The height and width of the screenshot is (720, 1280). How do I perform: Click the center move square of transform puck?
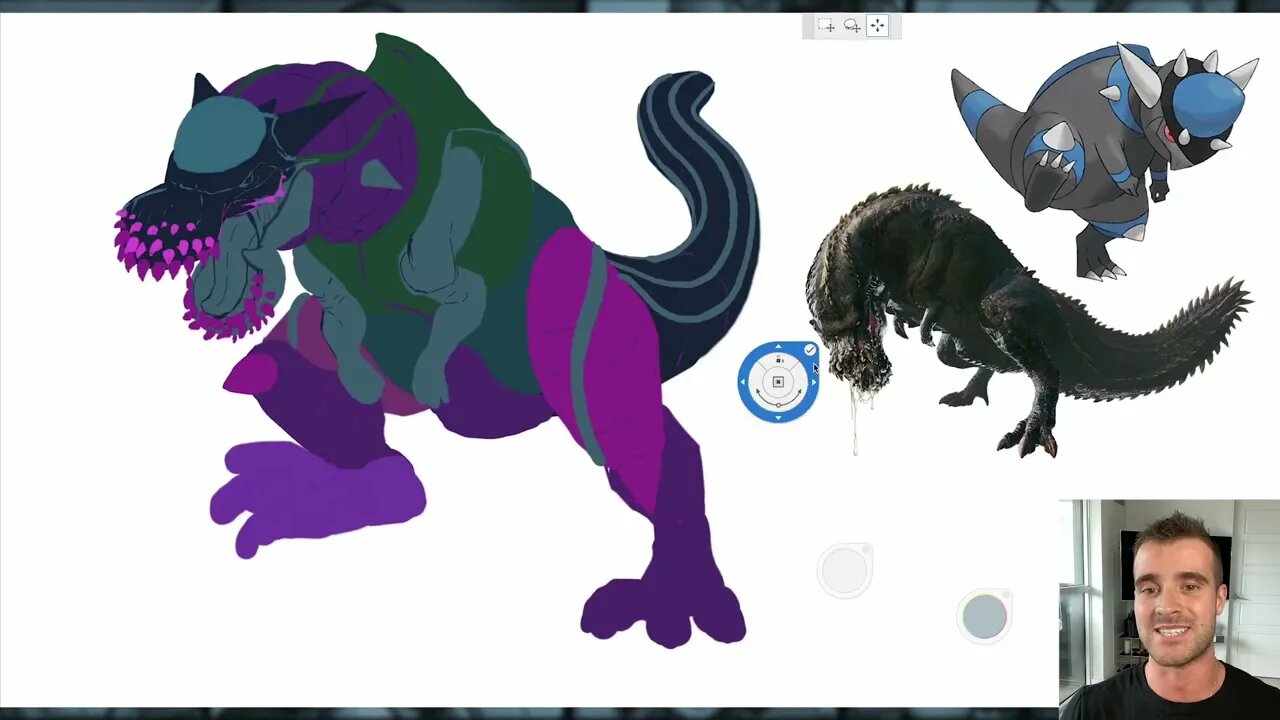[778, 382]
